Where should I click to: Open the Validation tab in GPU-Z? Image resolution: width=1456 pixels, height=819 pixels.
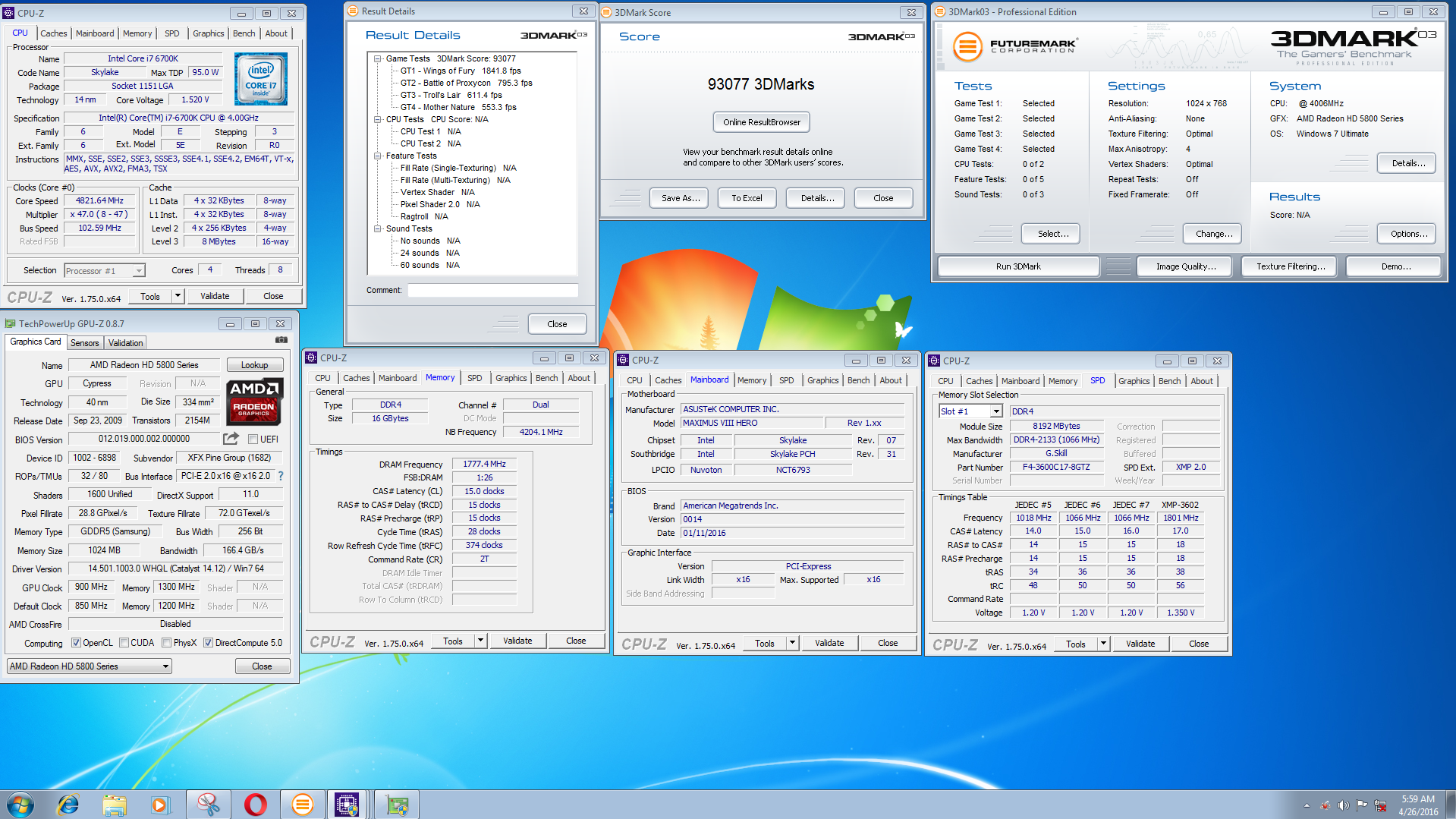126,343
